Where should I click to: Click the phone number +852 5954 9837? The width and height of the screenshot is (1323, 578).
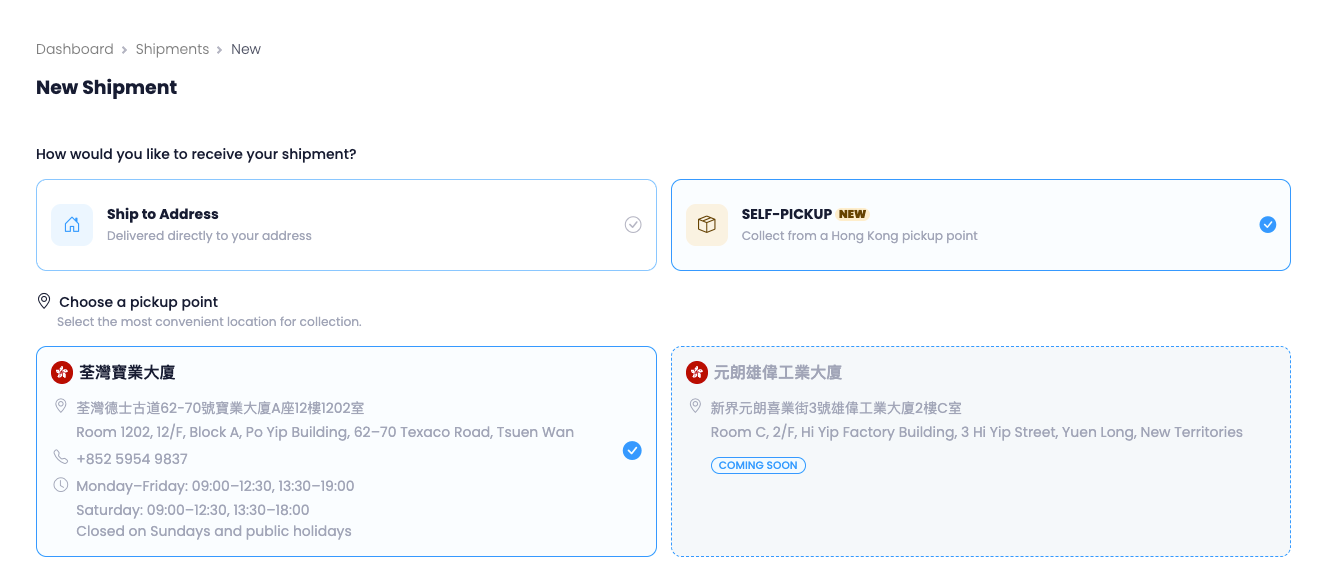[132, 459]
